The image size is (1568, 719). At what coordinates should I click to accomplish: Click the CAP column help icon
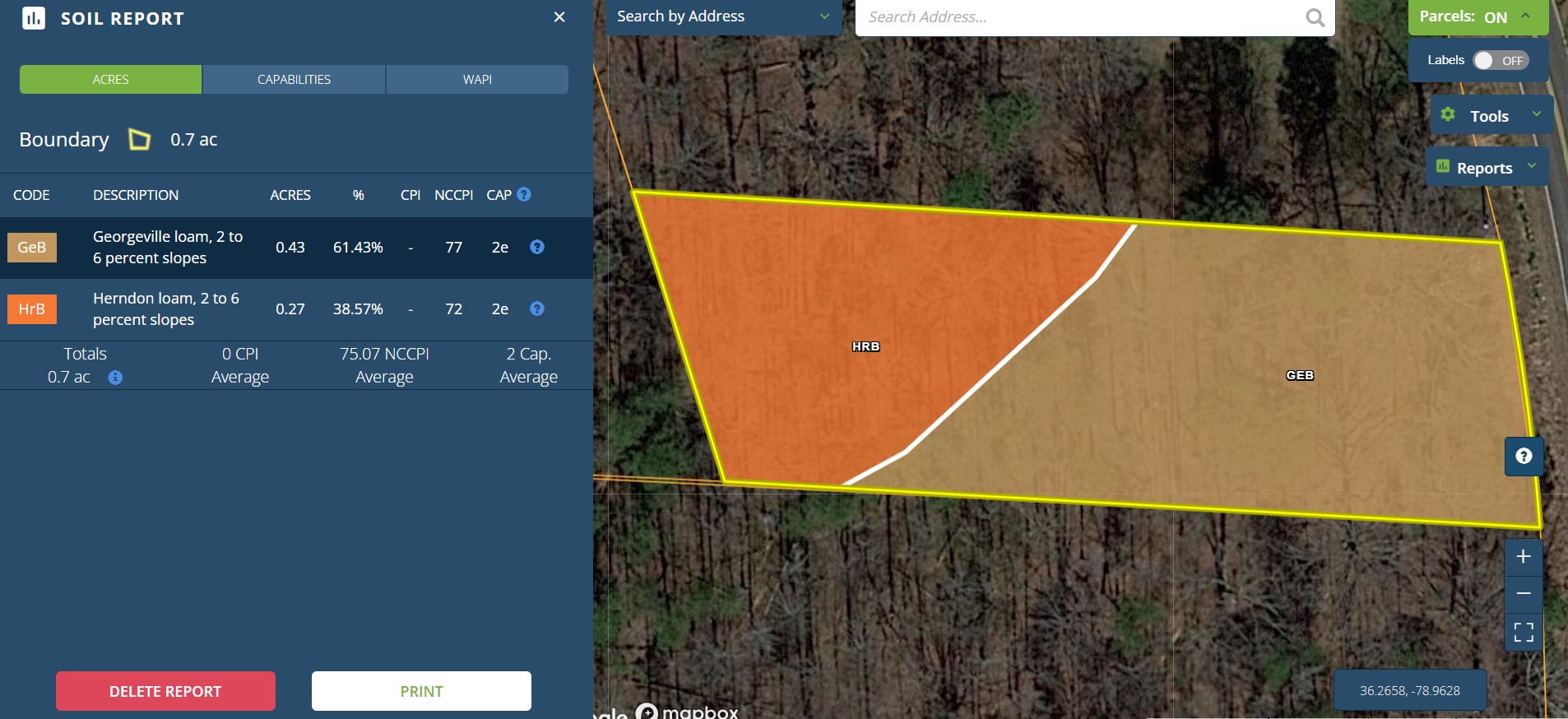click(x=524, y=195)
